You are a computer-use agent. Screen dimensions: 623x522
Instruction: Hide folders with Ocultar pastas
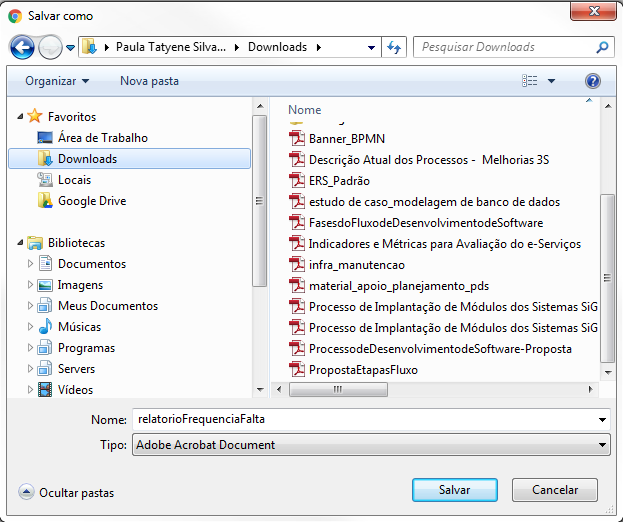point(66,492)
